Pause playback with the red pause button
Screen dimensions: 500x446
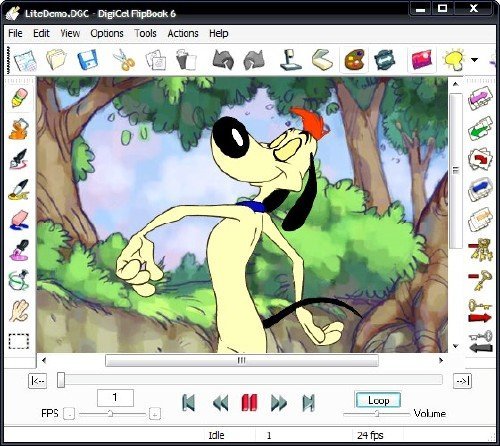tap(249, 403)
